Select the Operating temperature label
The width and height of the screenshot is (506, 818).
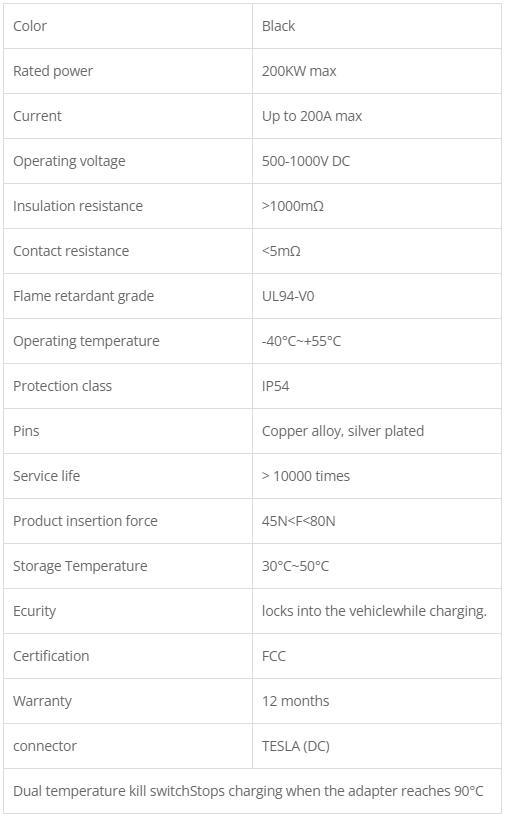tap(86, 341)
